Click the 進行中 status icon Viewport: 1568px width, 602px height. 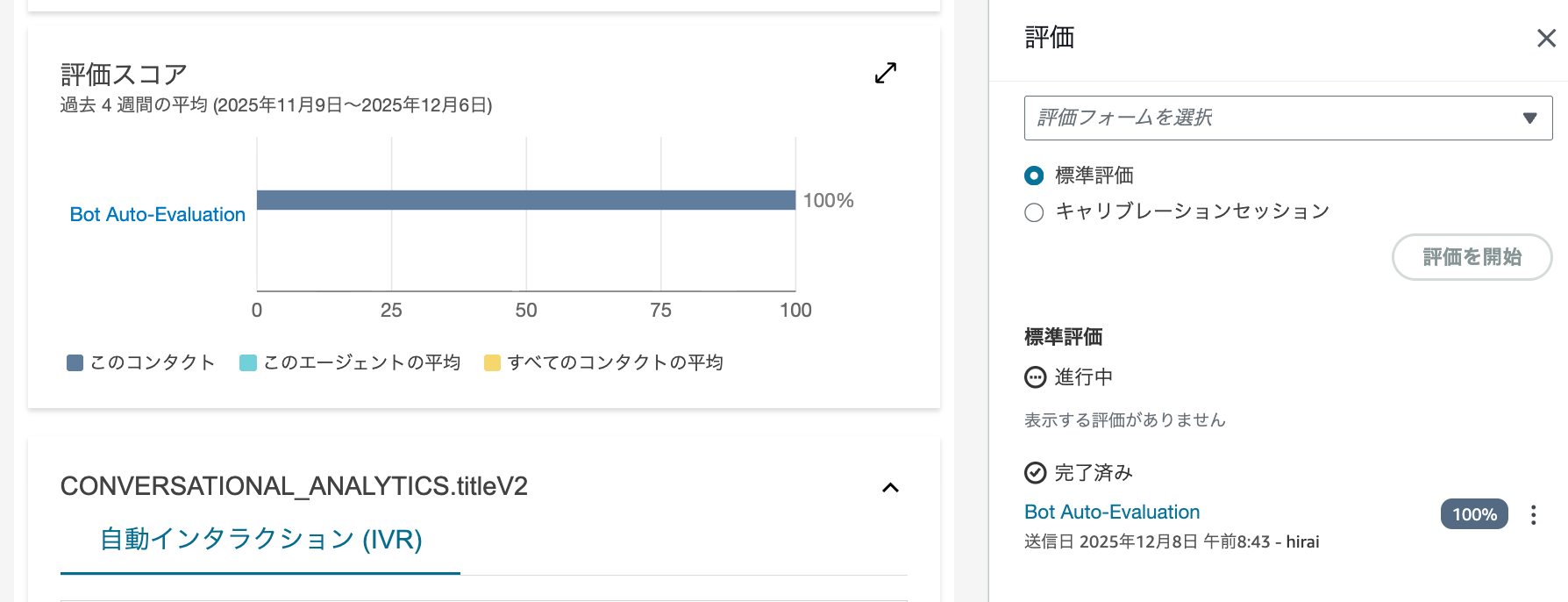click(x=1033, y=377)
